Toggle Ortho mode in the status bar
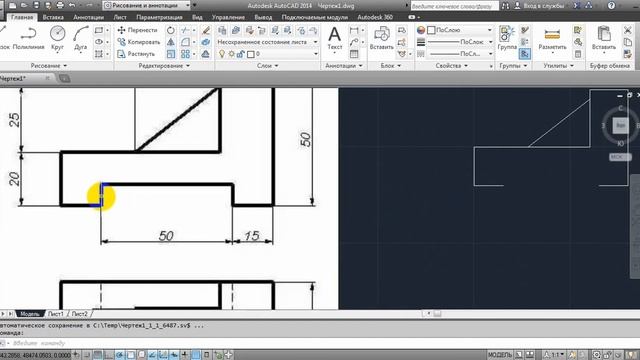 pos(109,355)
